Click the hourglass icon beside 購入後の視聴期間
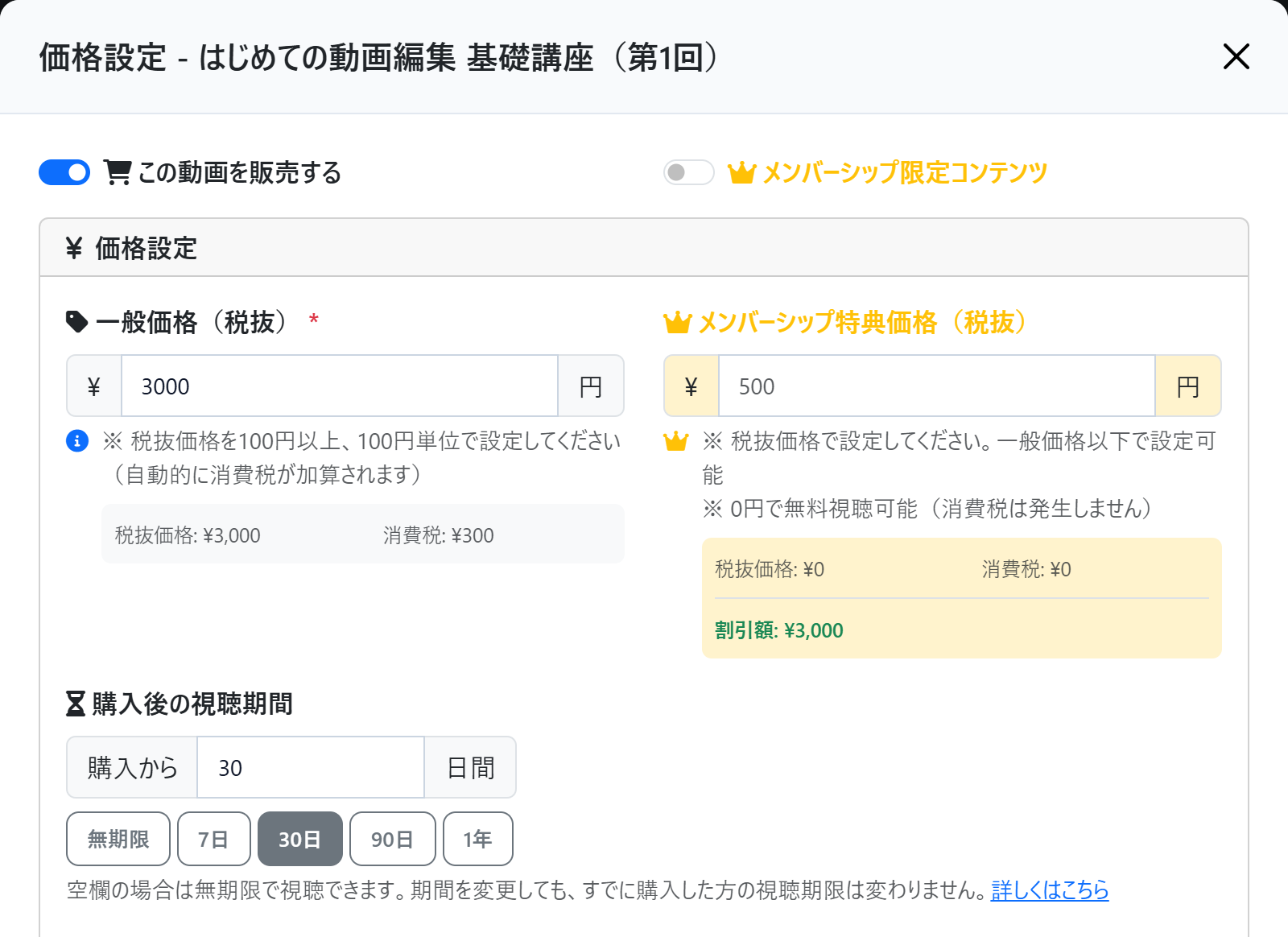This screenshot has width=1288, height=937. pyautogui.click(x=75, y=704)
